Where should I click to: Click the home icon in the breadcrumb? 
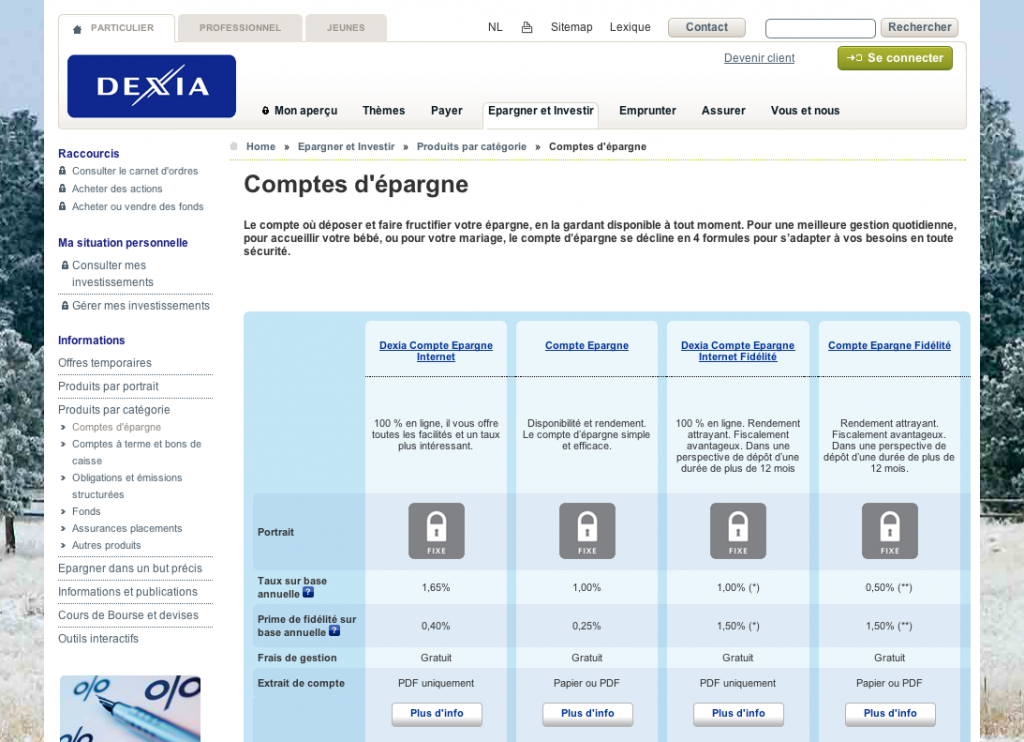click(x=234, y=146)
